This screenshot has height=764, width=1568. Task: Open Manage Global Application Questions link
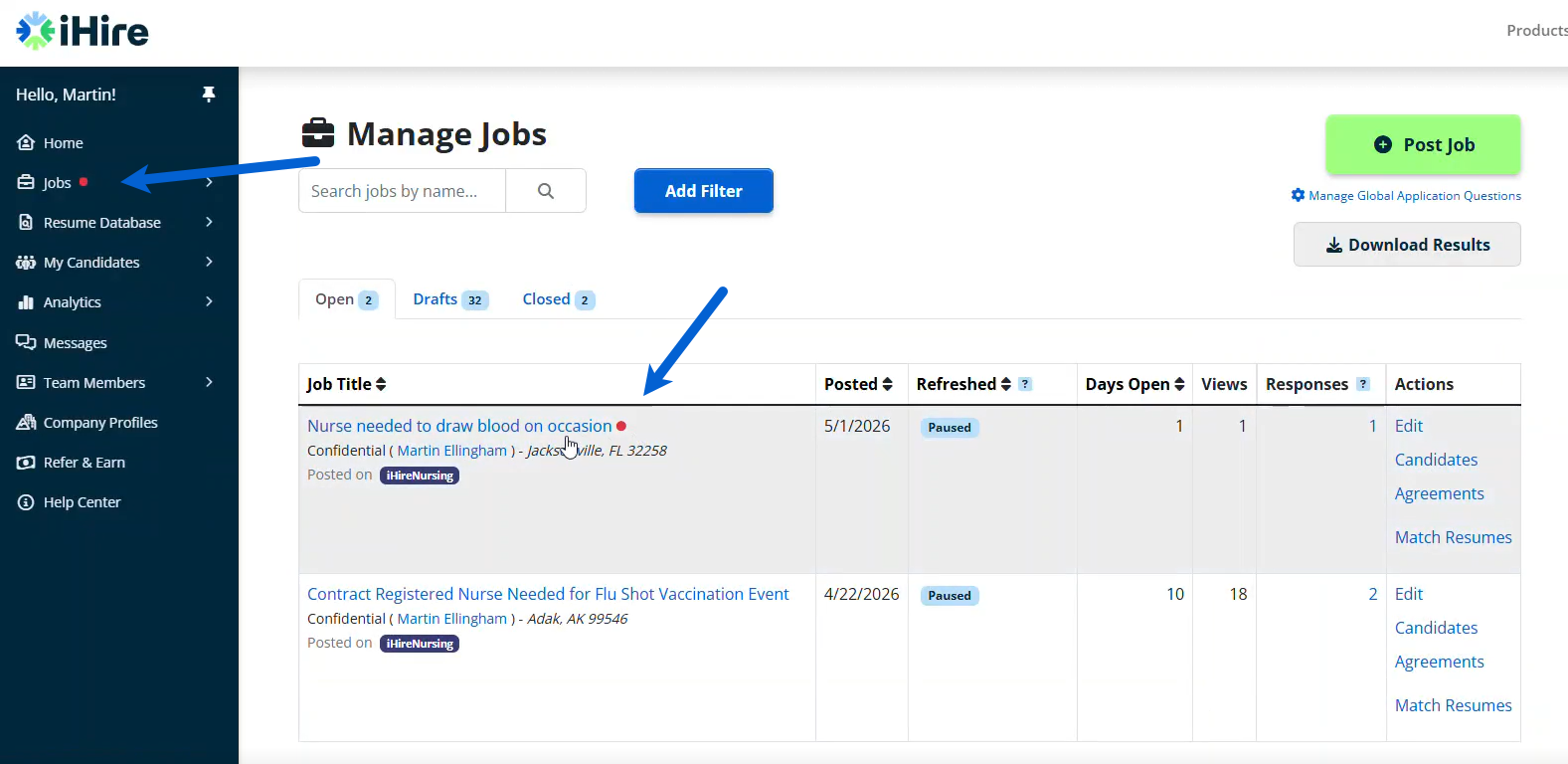(x=1415, y=196)
